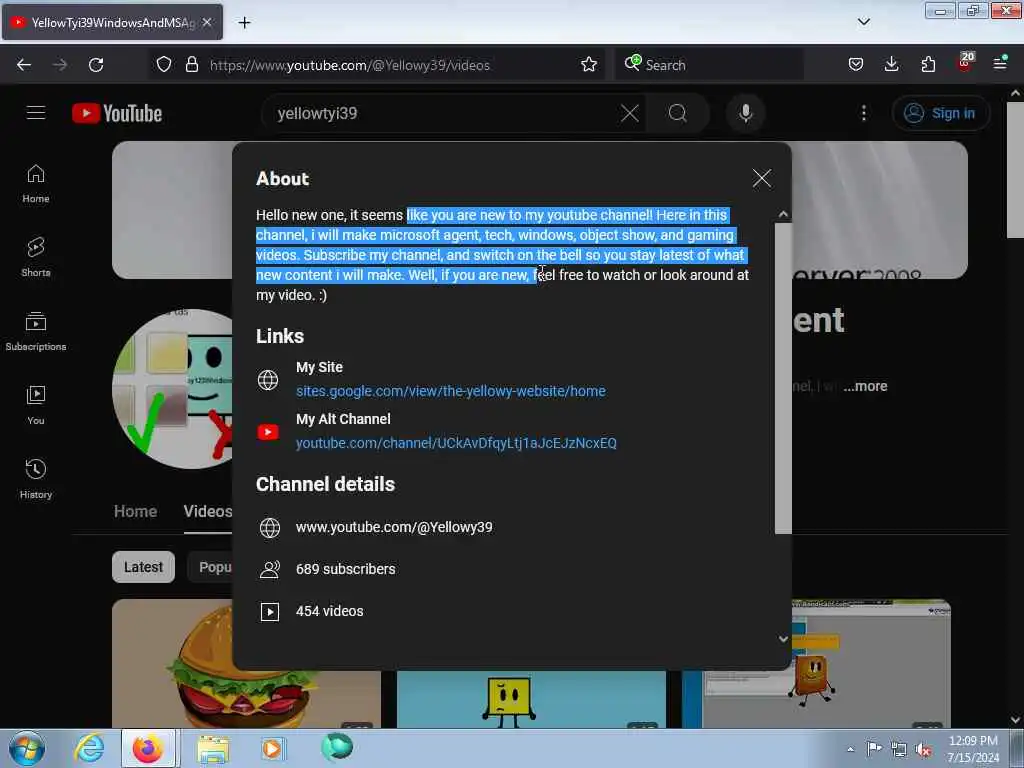Click the YouTube search magnifier button

pos(678,113)
